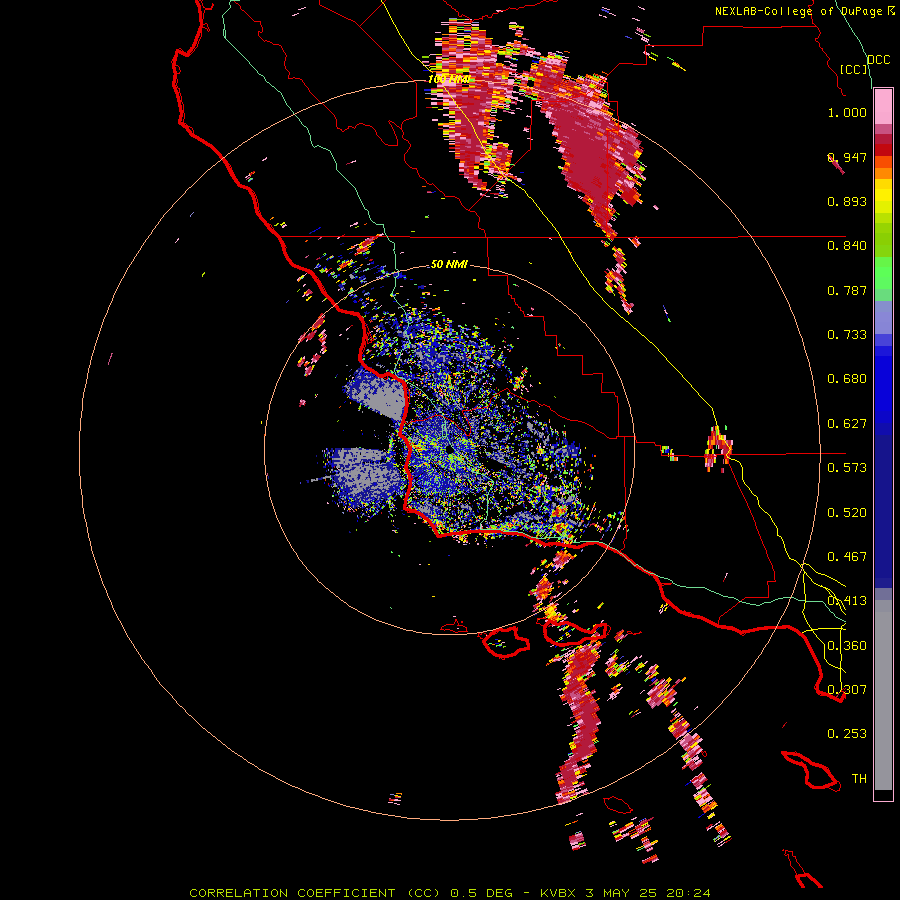Select the 0.413 scale value
900x900 pixels.
point(847,601)
